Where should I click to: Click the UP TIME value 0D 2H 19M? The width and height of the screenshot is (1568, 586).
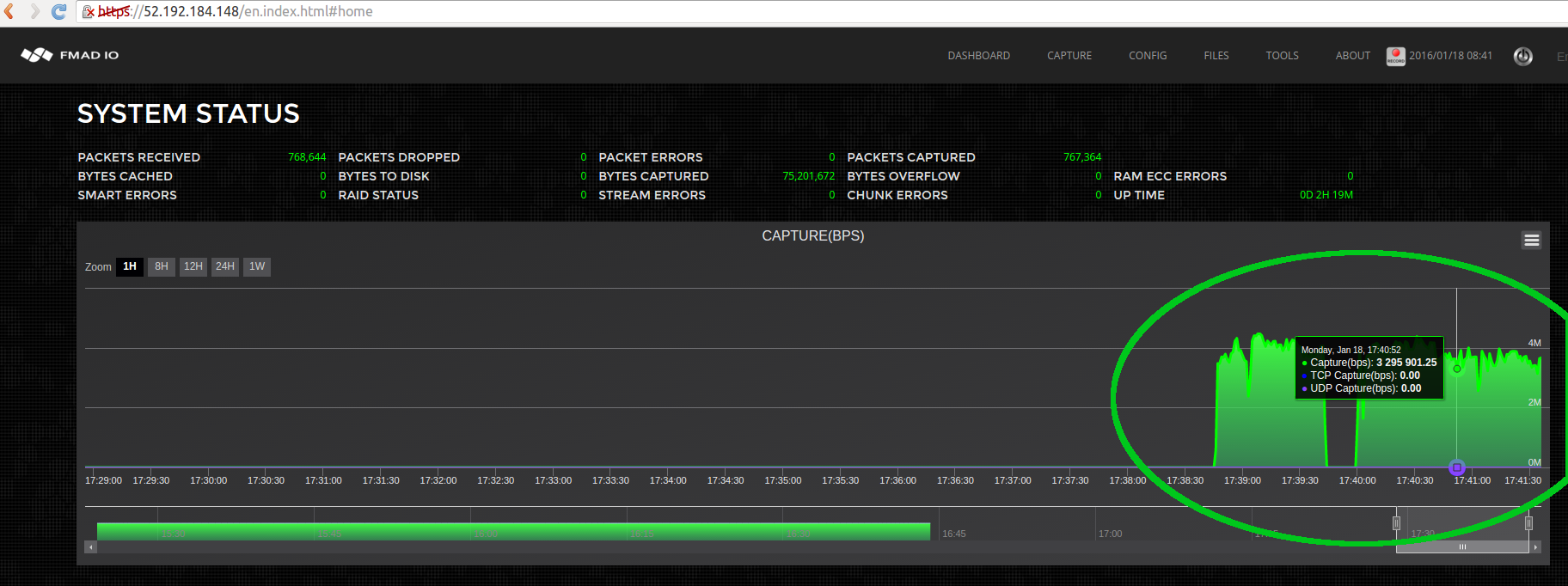coord(1326,195)
